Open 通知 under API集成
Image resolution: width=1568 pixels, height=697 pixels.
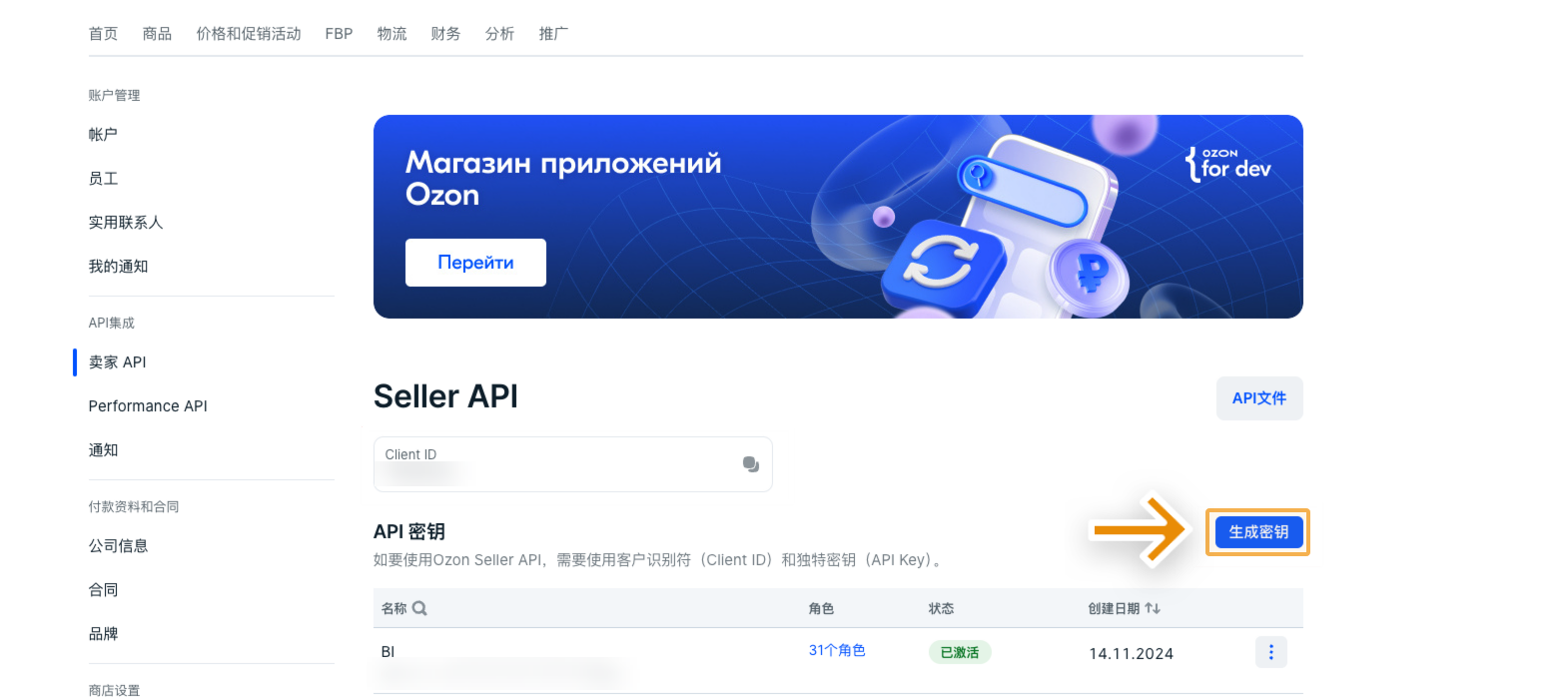click(103, 450)
